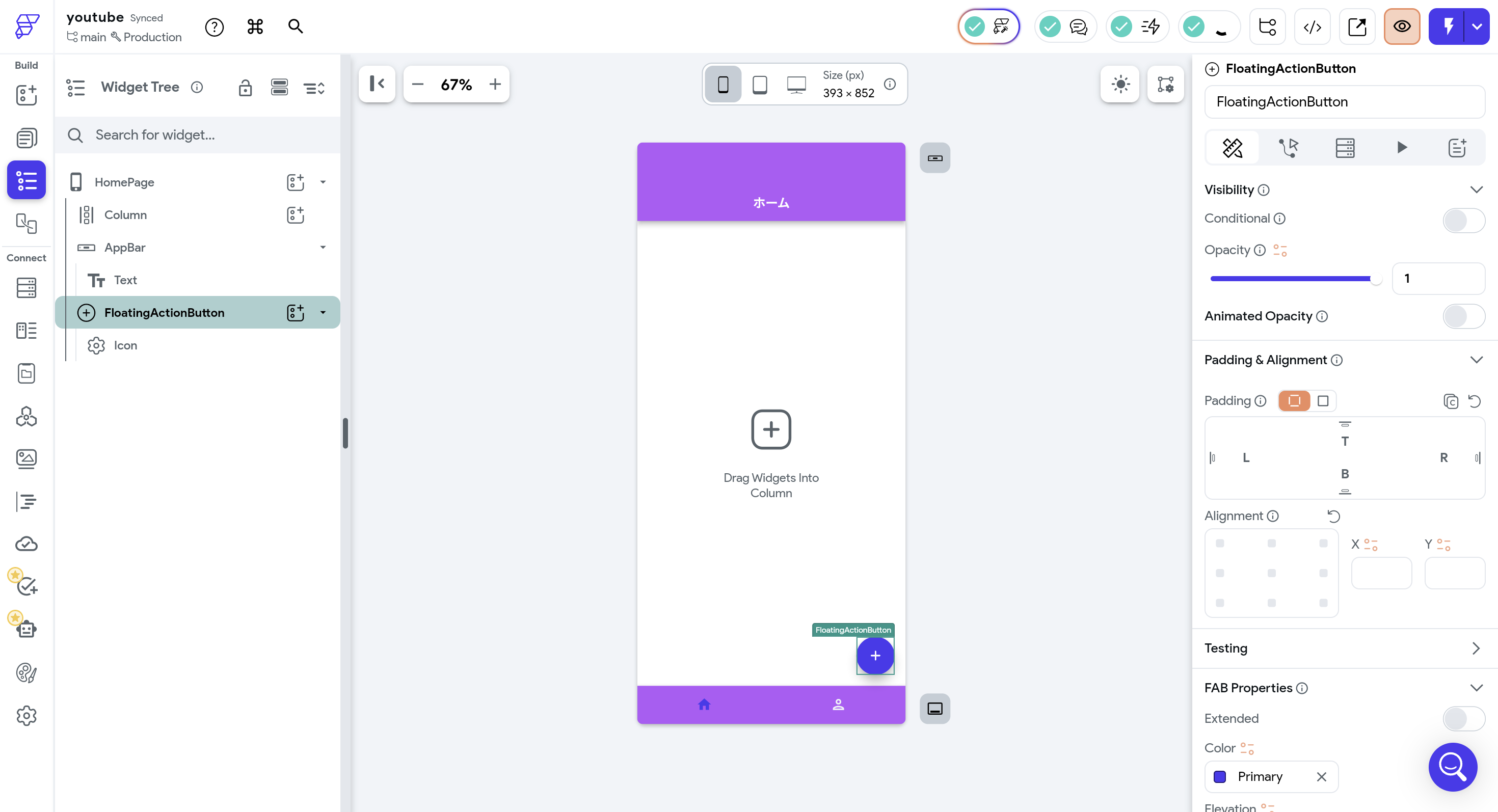Toggle the Extended FAB option

coord(1463,718)
